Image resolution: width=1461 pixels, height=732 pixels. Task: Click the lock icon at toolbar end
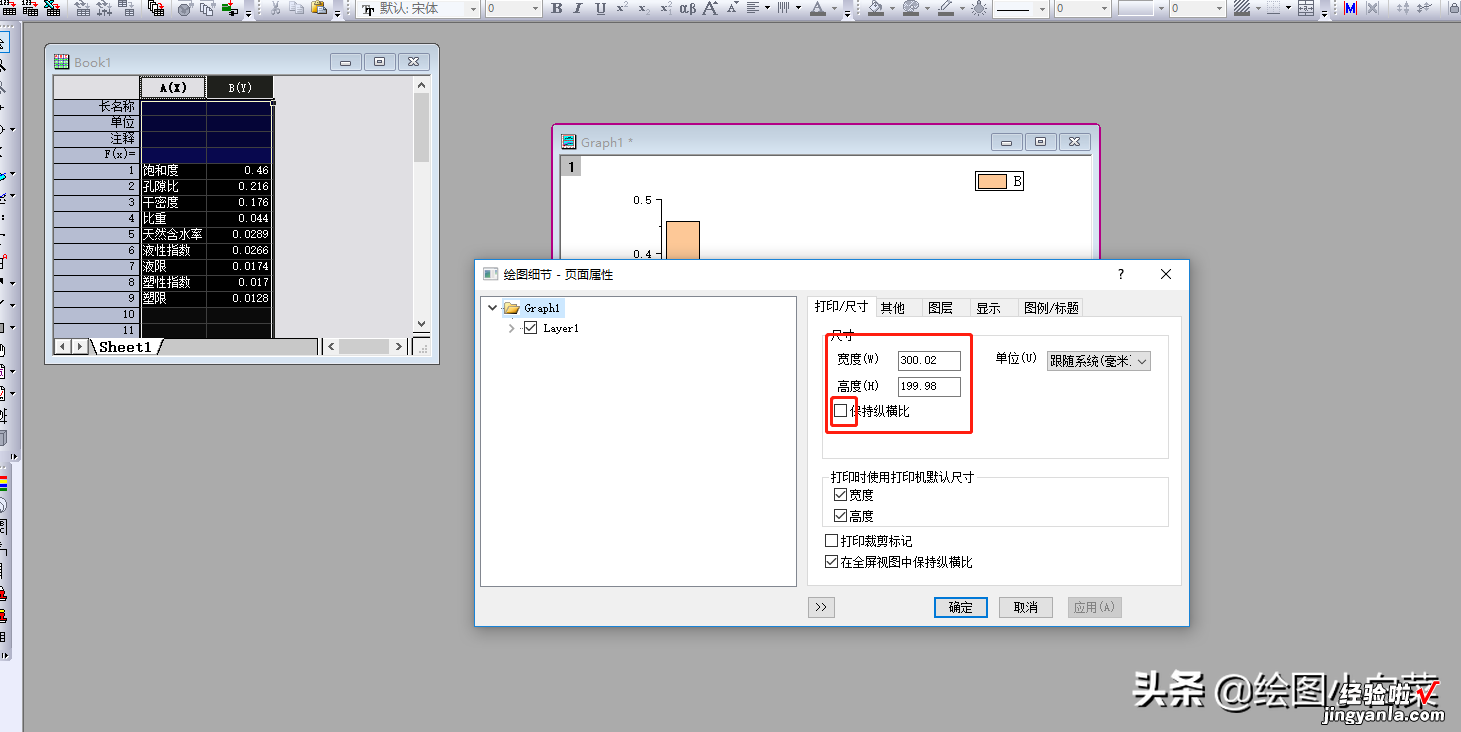(1453, 8)
